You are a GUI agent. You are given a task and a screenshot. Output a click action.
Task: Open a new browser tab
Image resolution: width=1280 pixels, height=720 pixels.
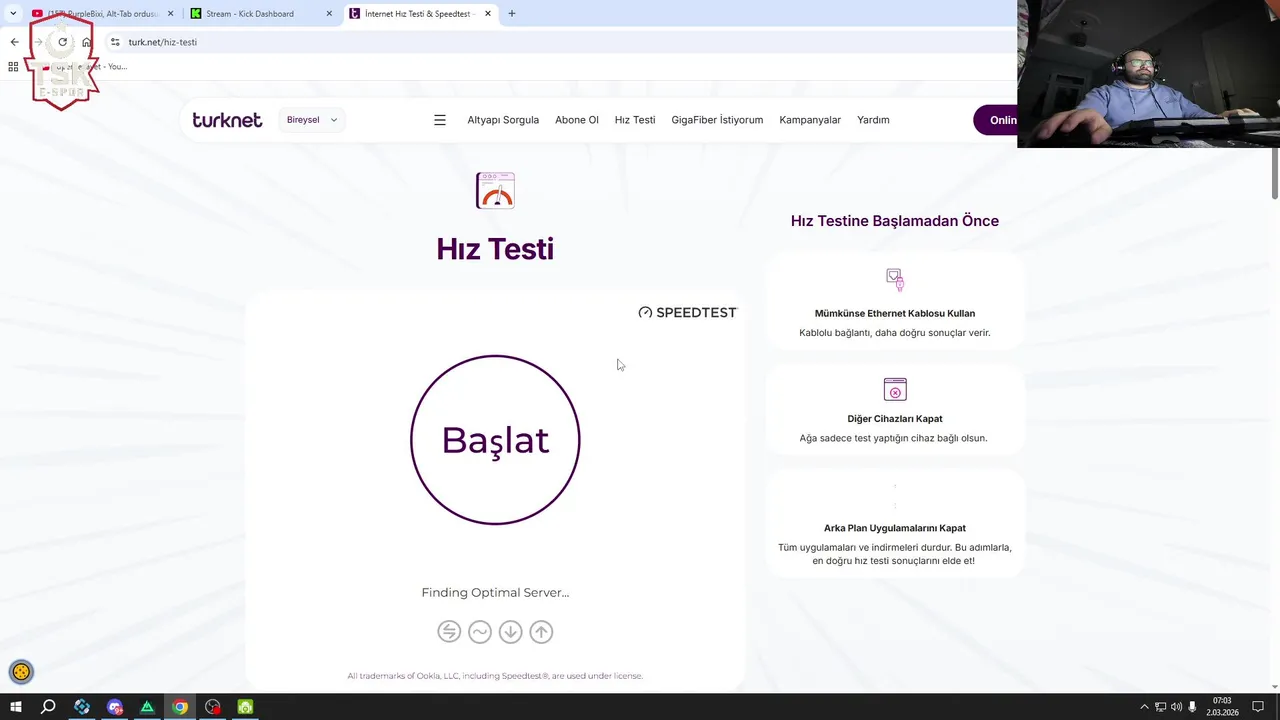click(x=512, y=14)
